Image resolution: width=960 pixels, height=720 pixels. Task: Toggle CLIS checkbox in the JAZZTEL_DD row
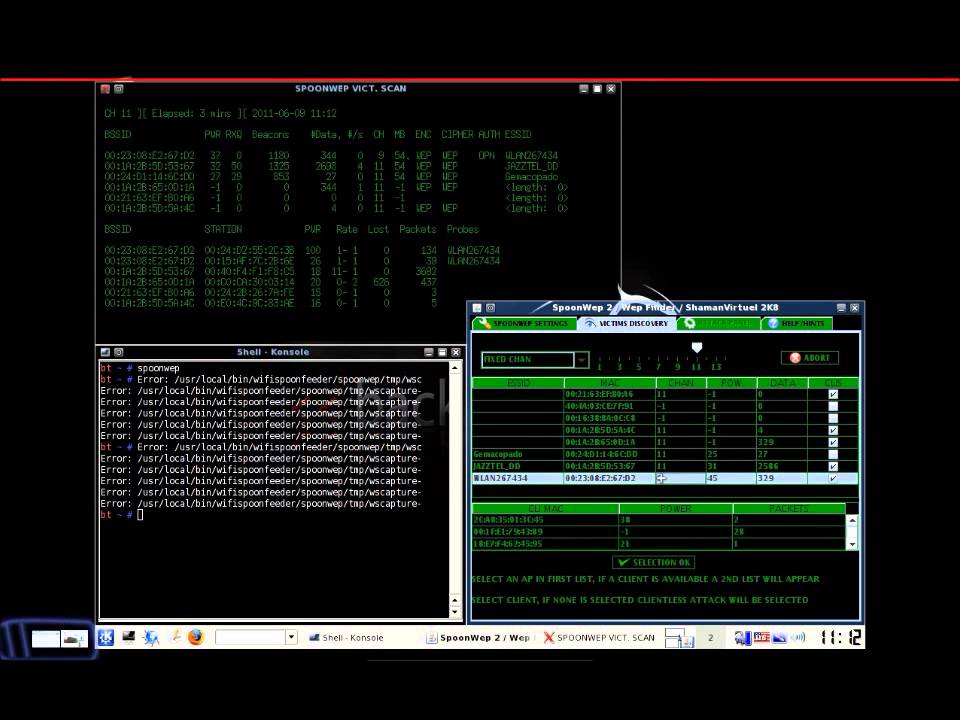[833, 467]
